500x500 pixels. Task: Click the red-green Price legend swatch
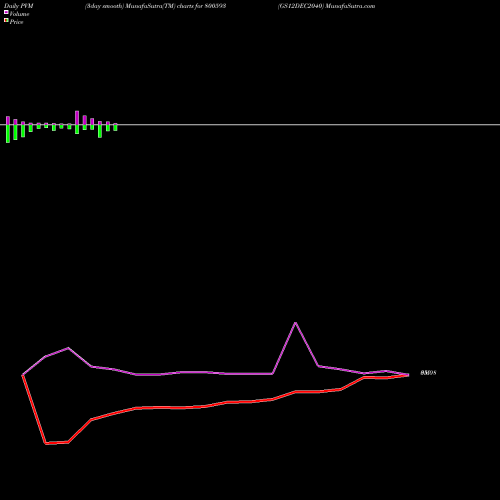click(6, 20)
